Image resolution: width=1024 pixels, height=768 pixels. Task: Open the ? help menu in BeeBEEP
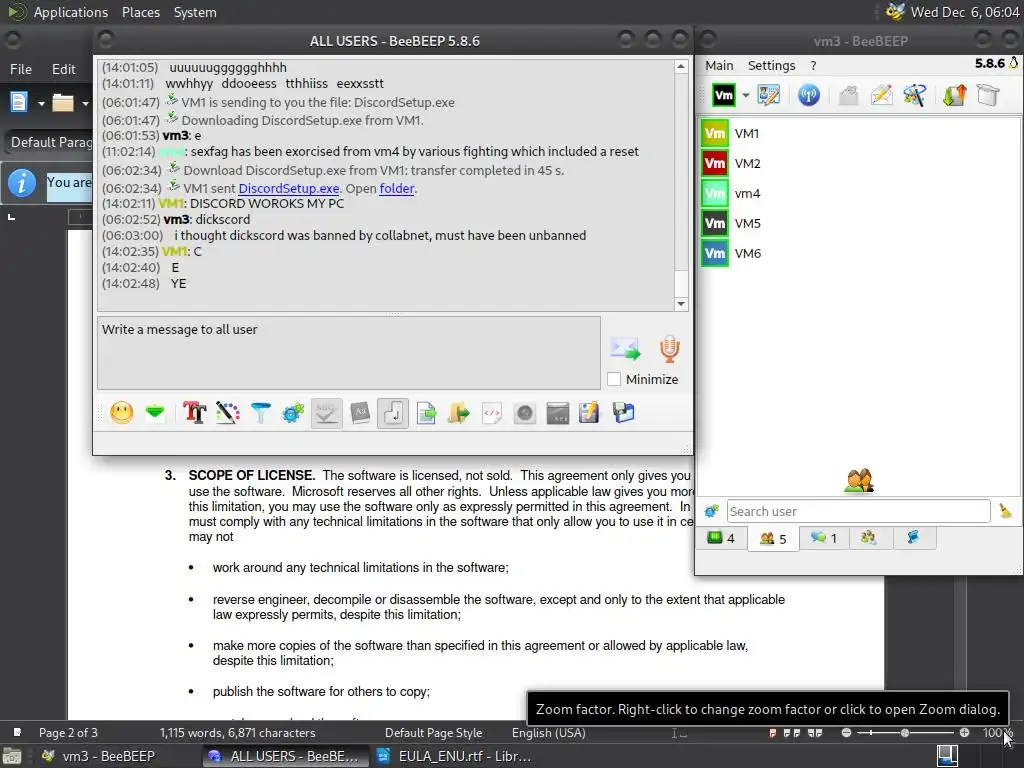813,65
